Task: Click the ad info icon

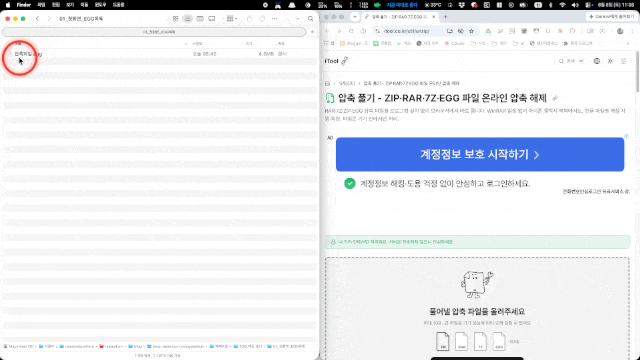Action: click(x=626, y=136)
